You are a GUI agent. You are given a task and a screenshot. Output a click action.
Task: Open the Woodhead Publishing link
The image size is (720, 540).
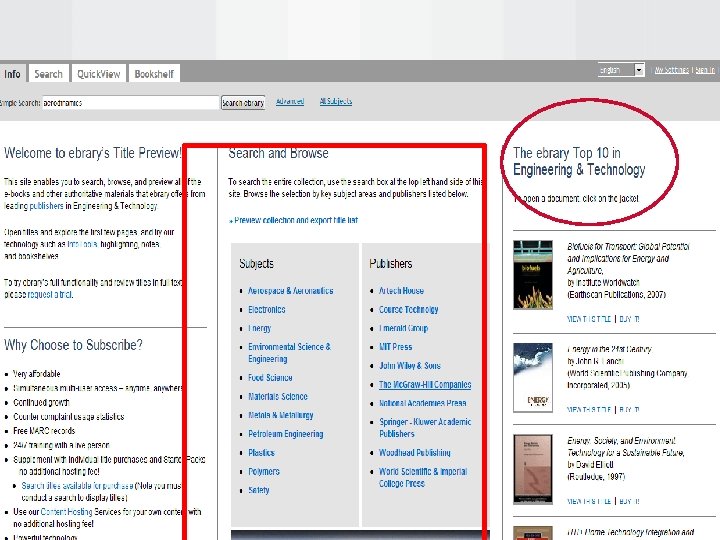415,453
